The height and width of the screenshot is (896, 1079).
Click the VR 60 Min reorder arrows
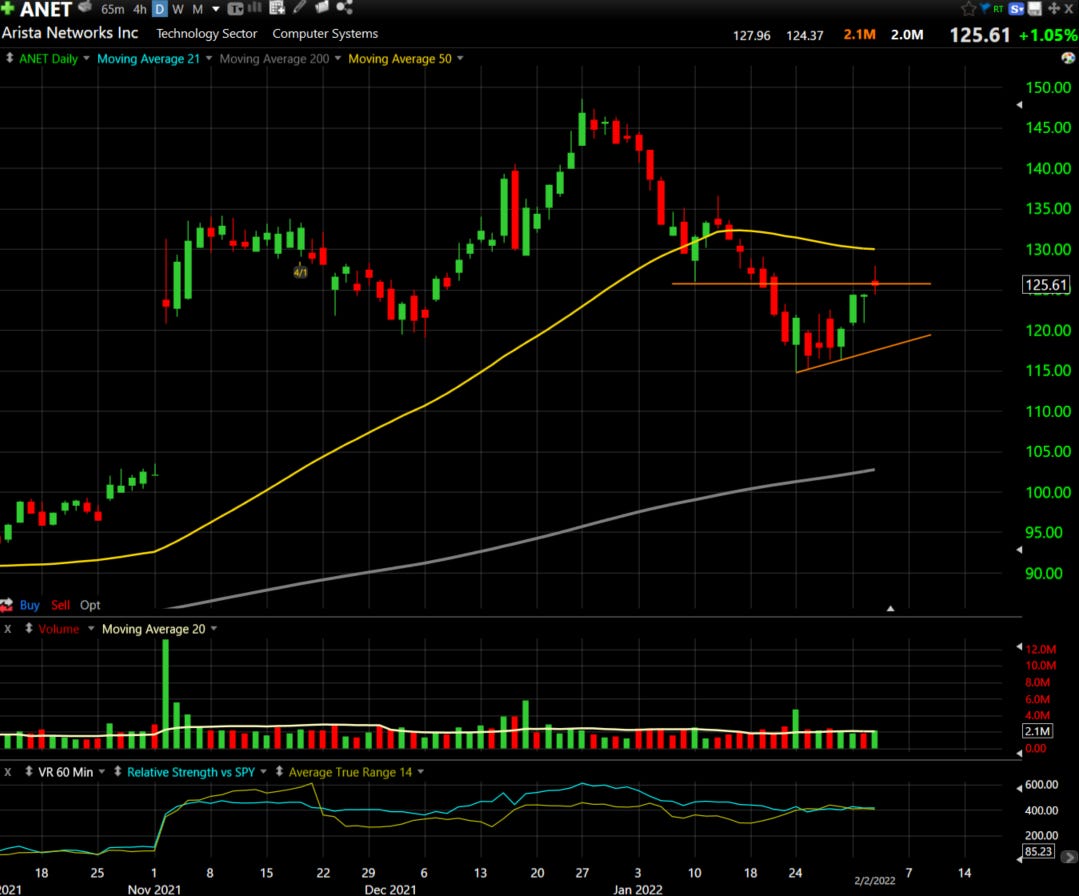(x=29, y=771)
